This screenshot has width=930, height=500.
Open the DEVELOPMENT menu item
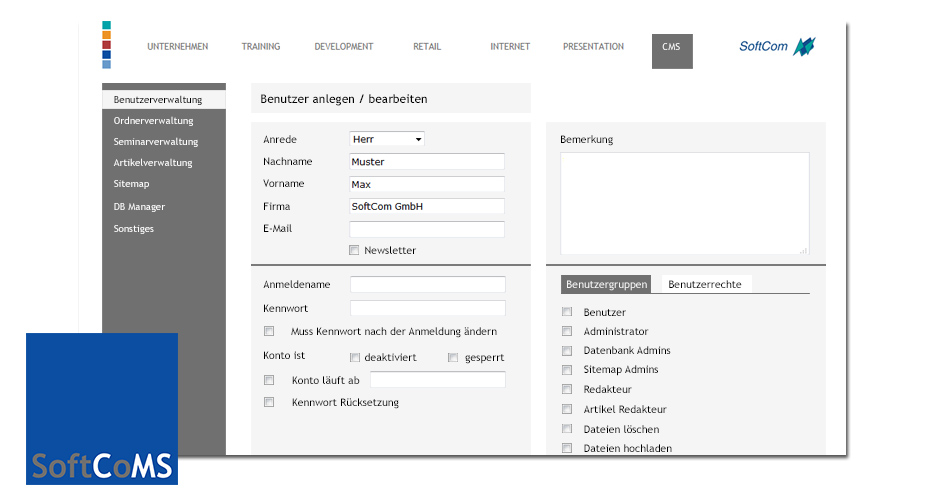point(344,46)
